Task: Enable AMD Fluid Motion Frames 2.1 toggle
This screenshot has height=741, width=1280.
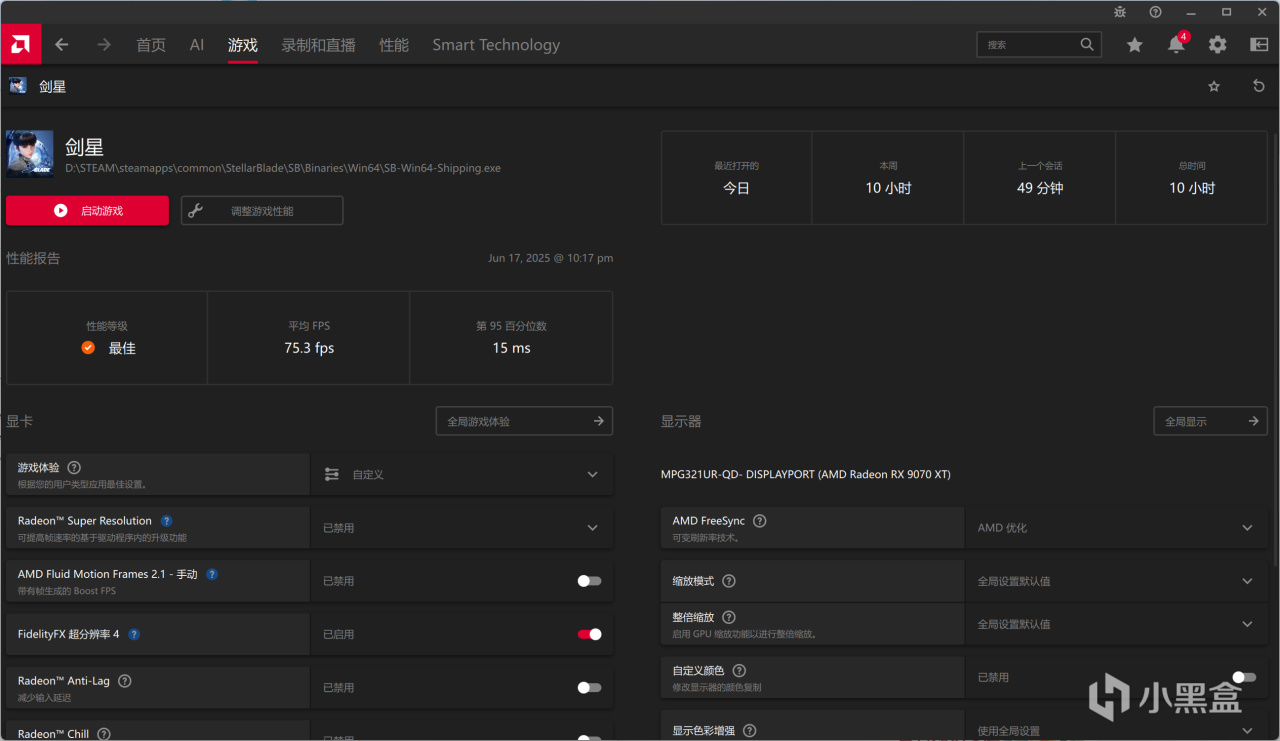Action: 589,581
